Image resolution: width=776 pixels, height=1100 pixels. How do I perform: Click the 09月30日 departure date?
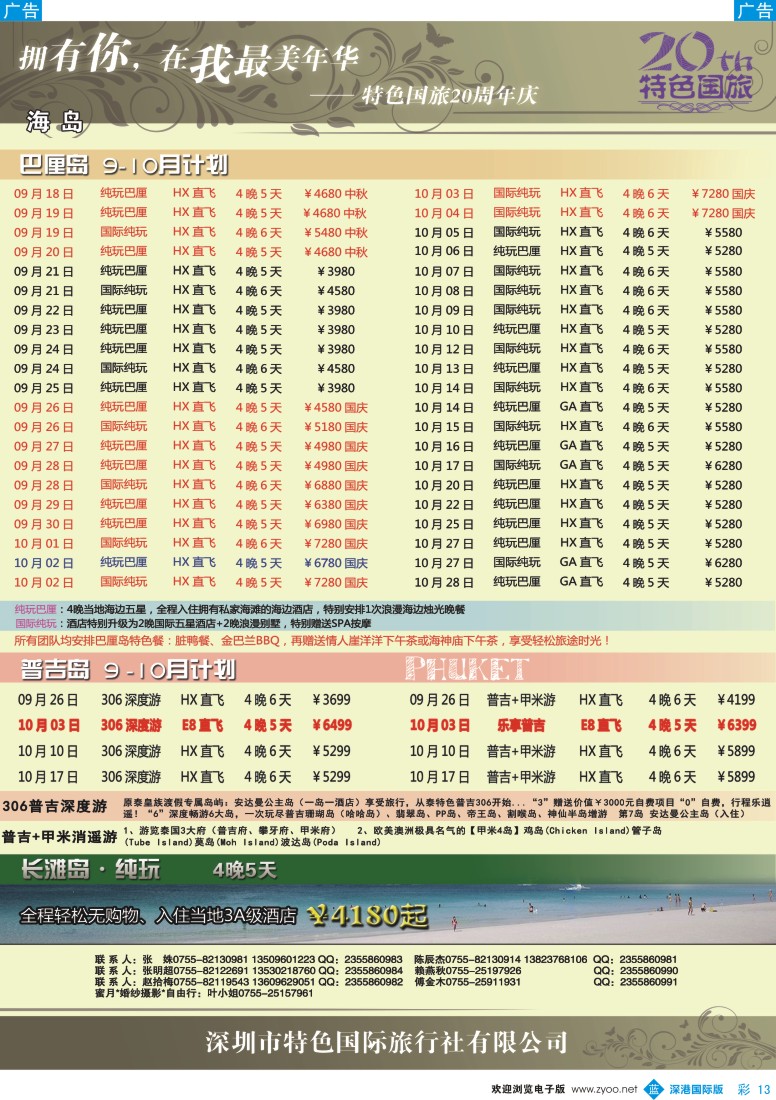coord(44,524)
